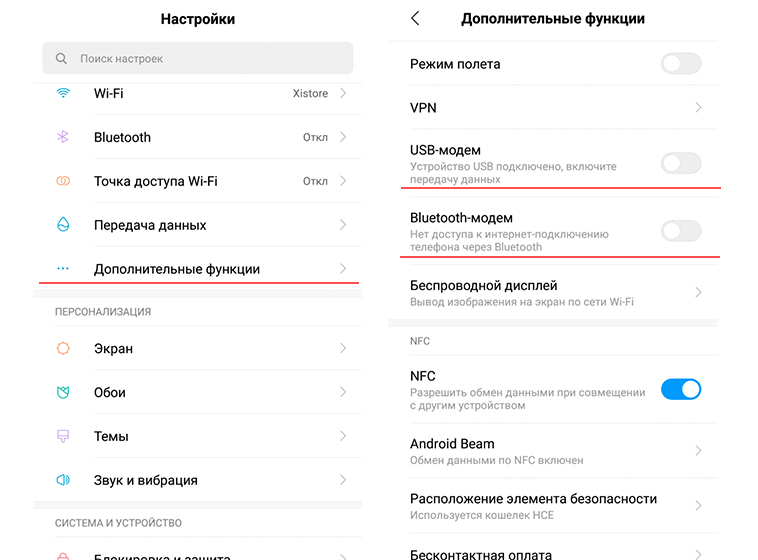Tap the Bluetooth icon
The height and width of the screenshot is (560, 758).
63,137
